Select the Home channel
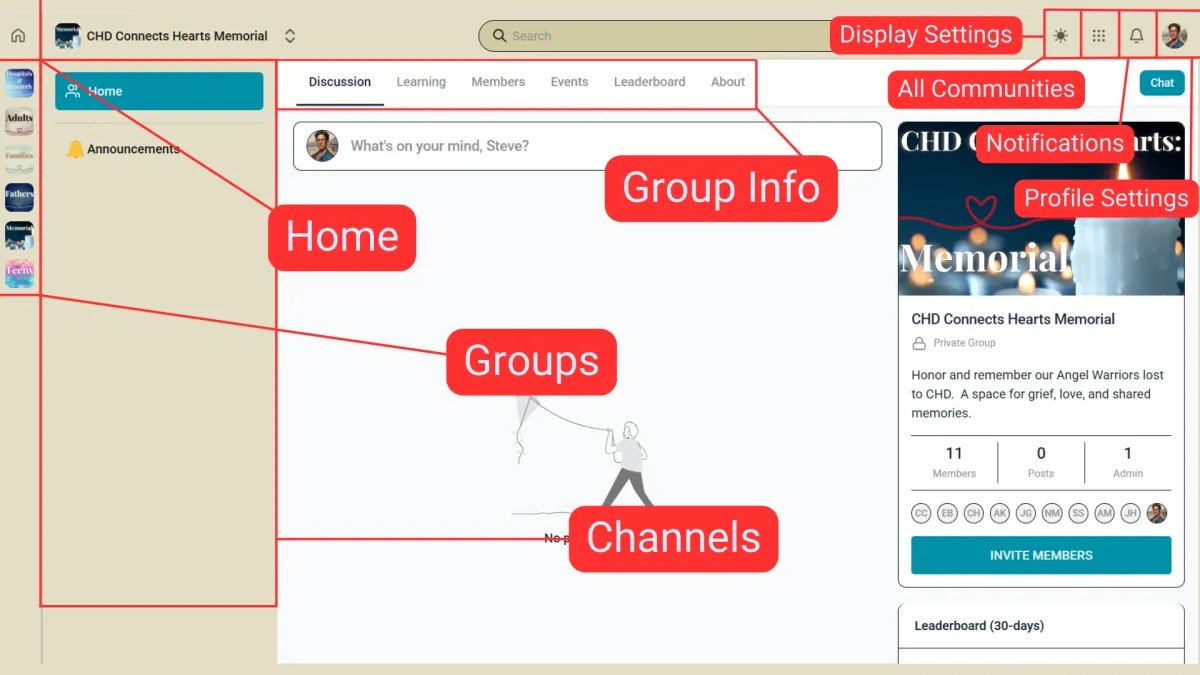 pos(159,91)
